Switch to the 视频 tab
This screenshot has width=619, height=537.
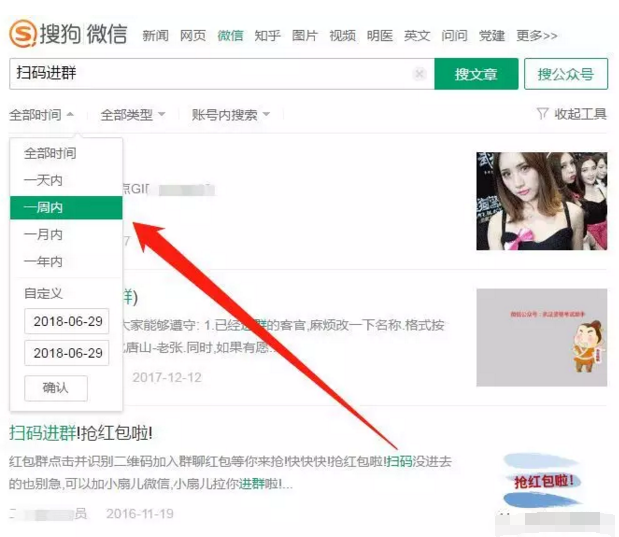click(x=342, y=36)
